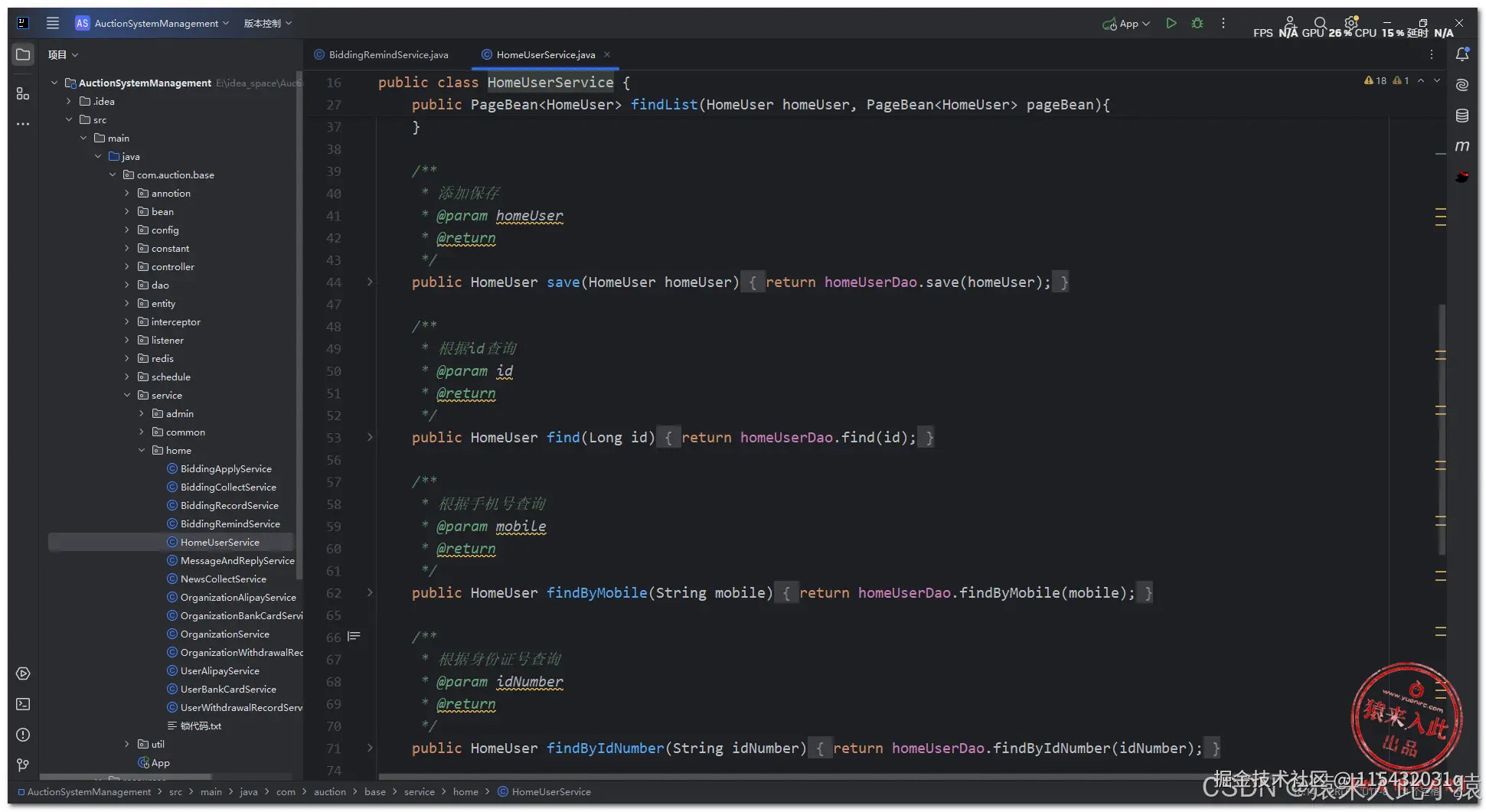Collapse the home package
Image resolution: width=1486 pixels, height=812 pixels.
[x=142, y=450]
